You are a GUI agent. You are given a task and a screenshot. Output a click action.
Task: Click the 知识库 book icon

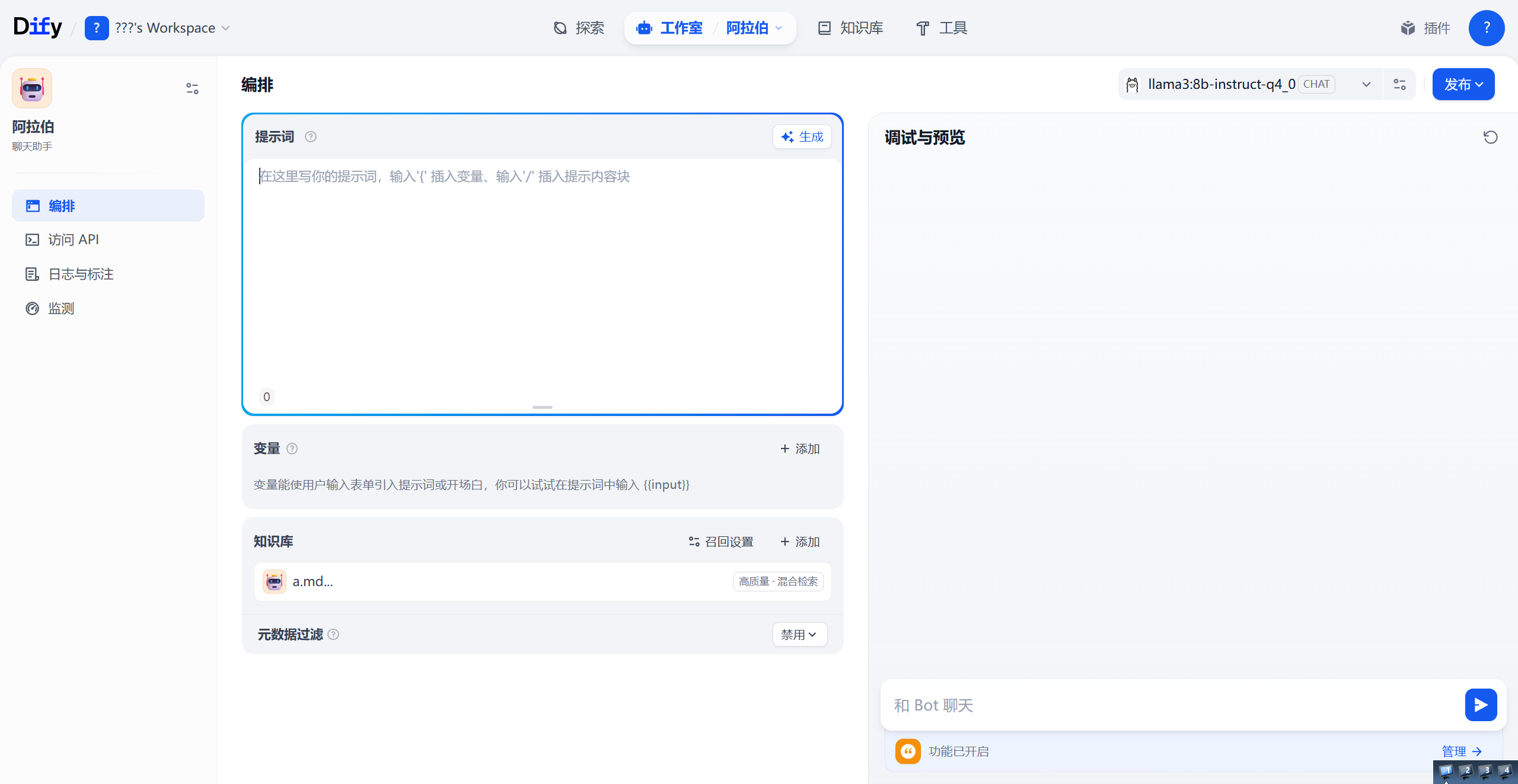pyautogui.click(x=824, y=28)
